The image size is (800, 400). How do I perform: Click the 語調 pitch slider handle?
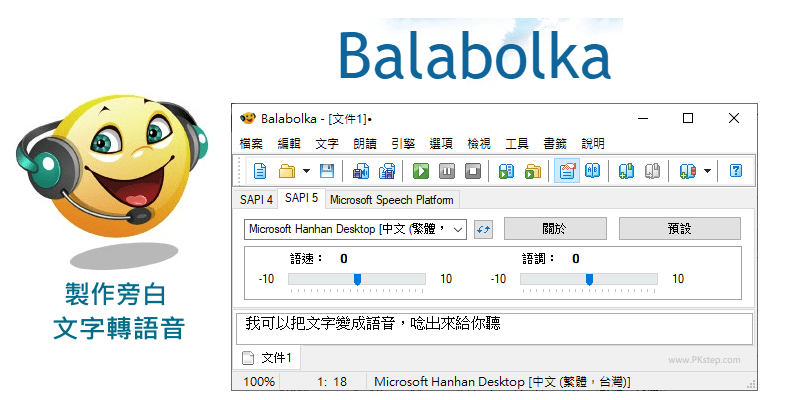pyautogui.click(x=589, y=279)
